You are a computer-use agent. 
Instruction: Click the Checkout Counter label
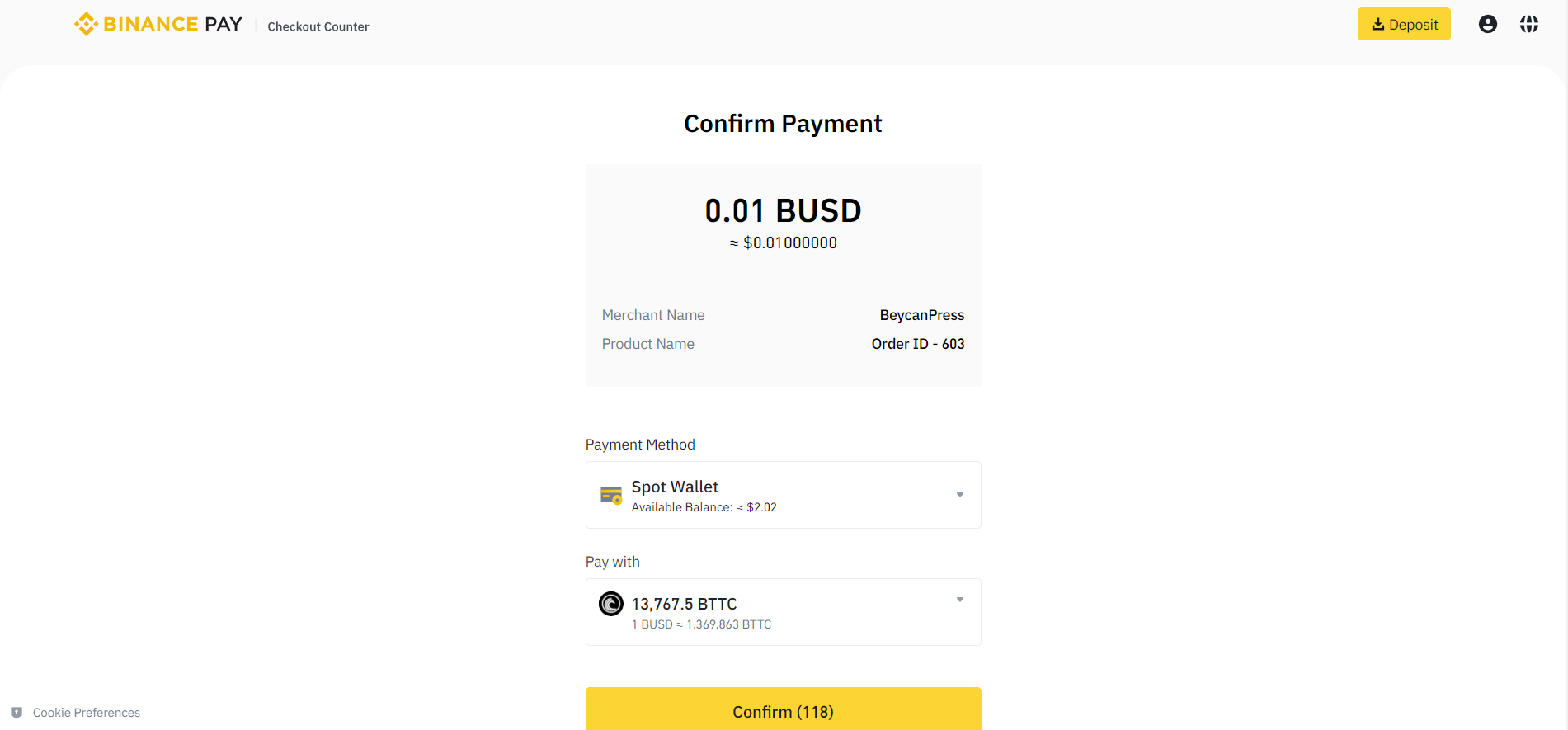pos(318,26)
